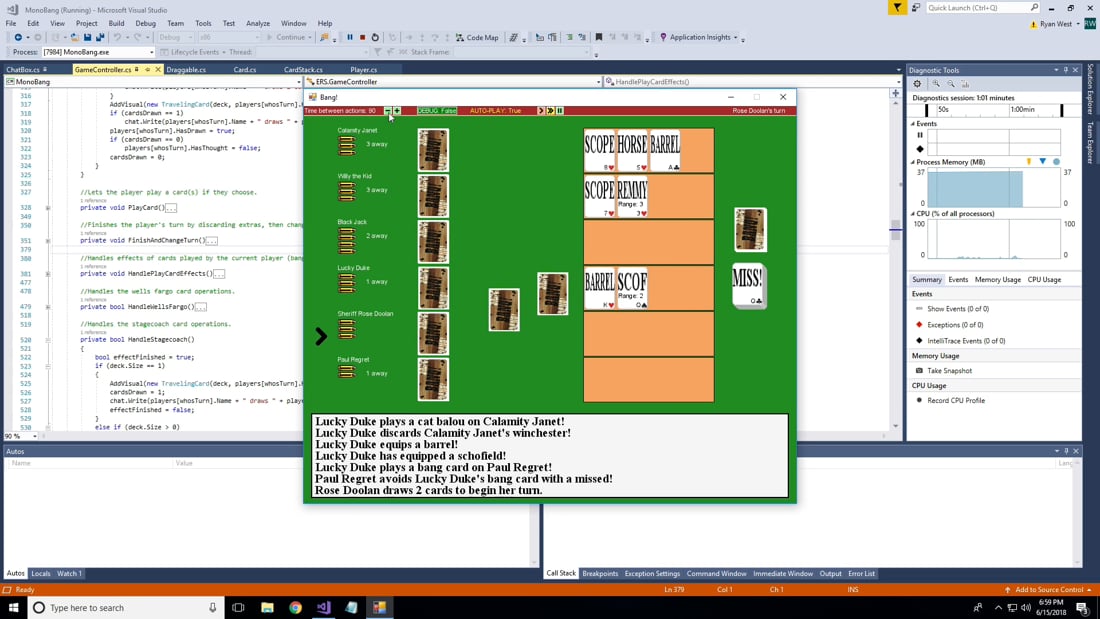Toggle the DEBUG: False flag in game

coord(436,111)
